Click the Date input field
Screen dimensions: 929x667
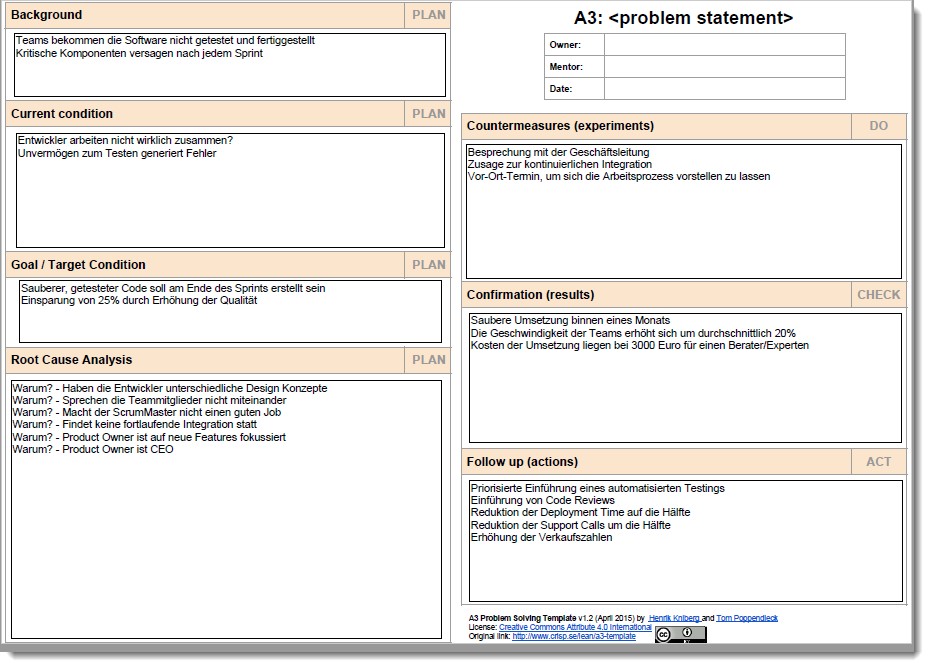click(724, 89)
